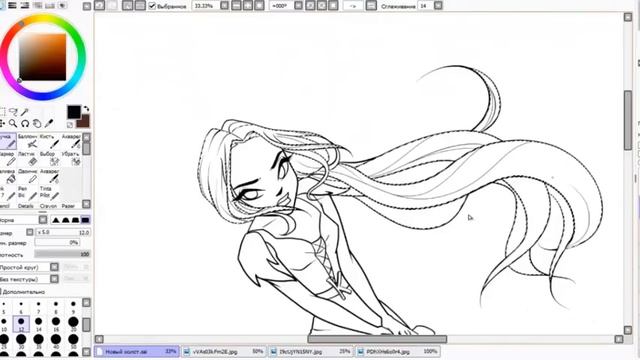Choose brush size preset 5

(4, 307)
